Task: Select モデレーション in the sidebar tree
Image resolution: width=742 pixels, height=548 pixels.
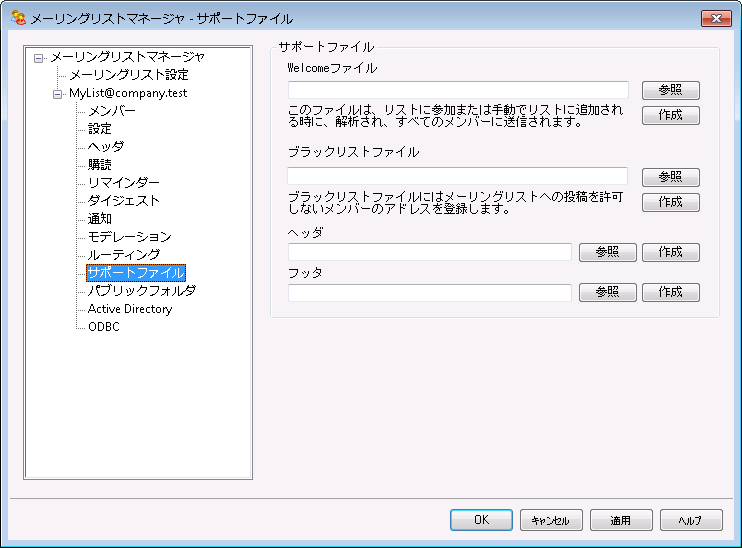Action: point(129,237)
